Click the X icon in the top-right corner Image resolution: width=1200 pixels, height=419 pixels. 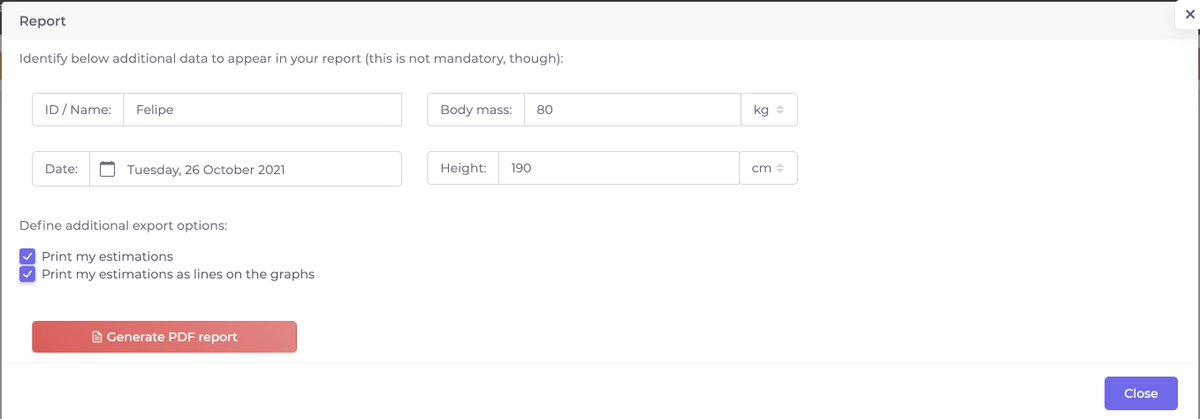pyautogui.click(x=1188, y=15)
